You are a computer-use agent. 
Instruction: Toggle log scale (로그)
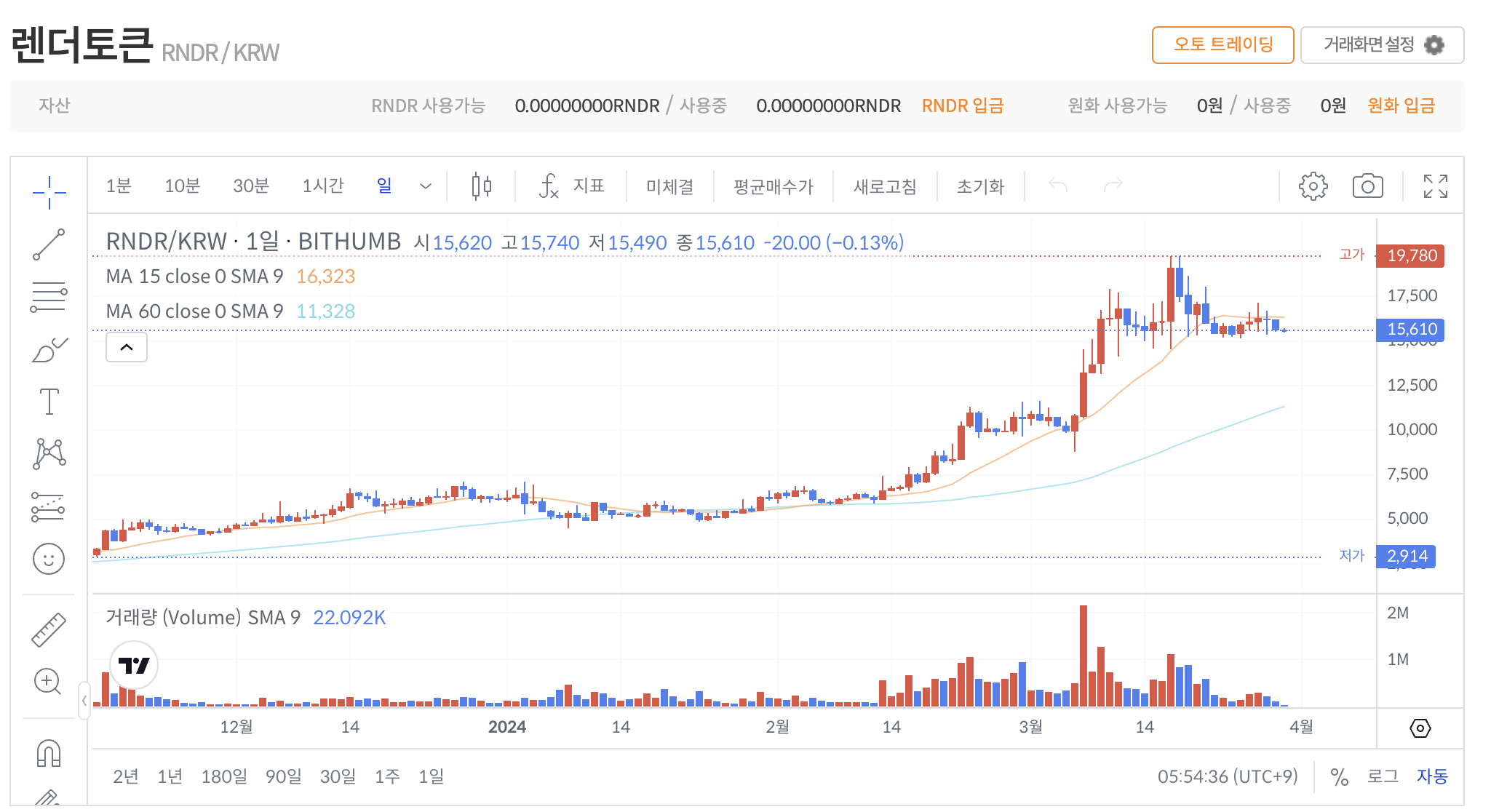[x=1383, y=776]
